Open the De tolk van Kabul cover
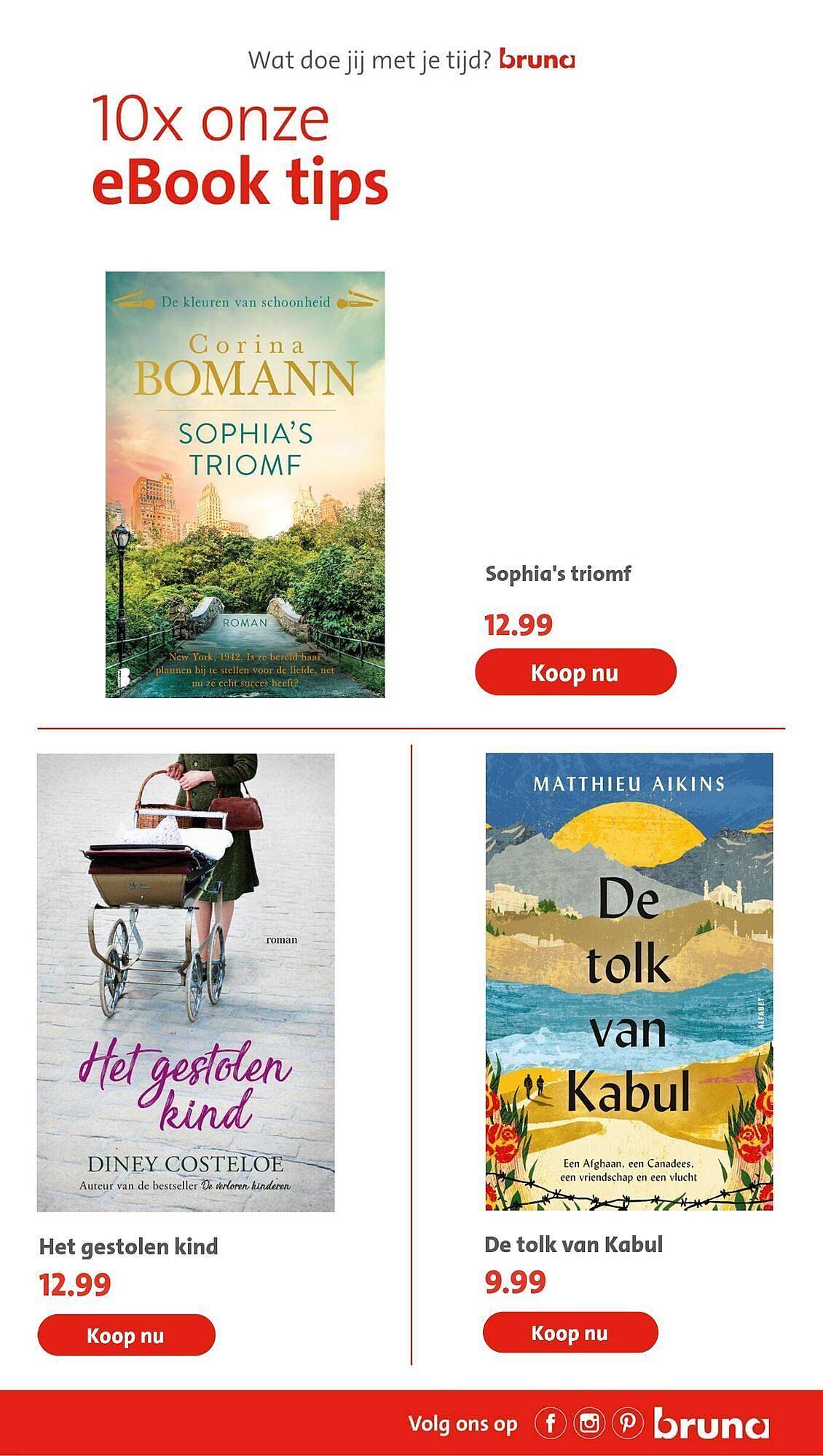823x1456 pixels. [629, 981]
